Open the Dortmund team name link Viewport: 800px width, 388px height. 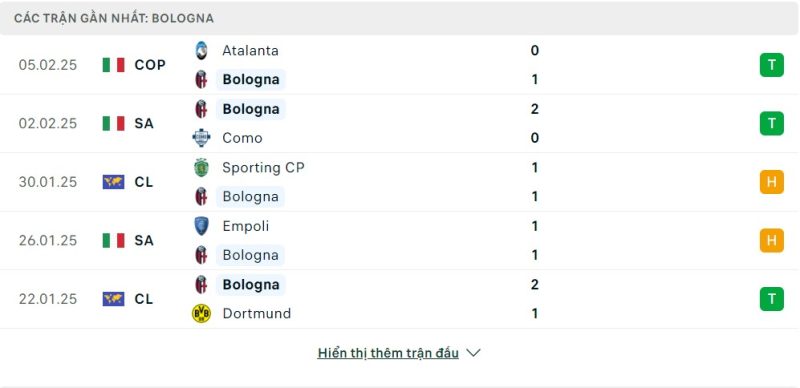coord(257,313)
